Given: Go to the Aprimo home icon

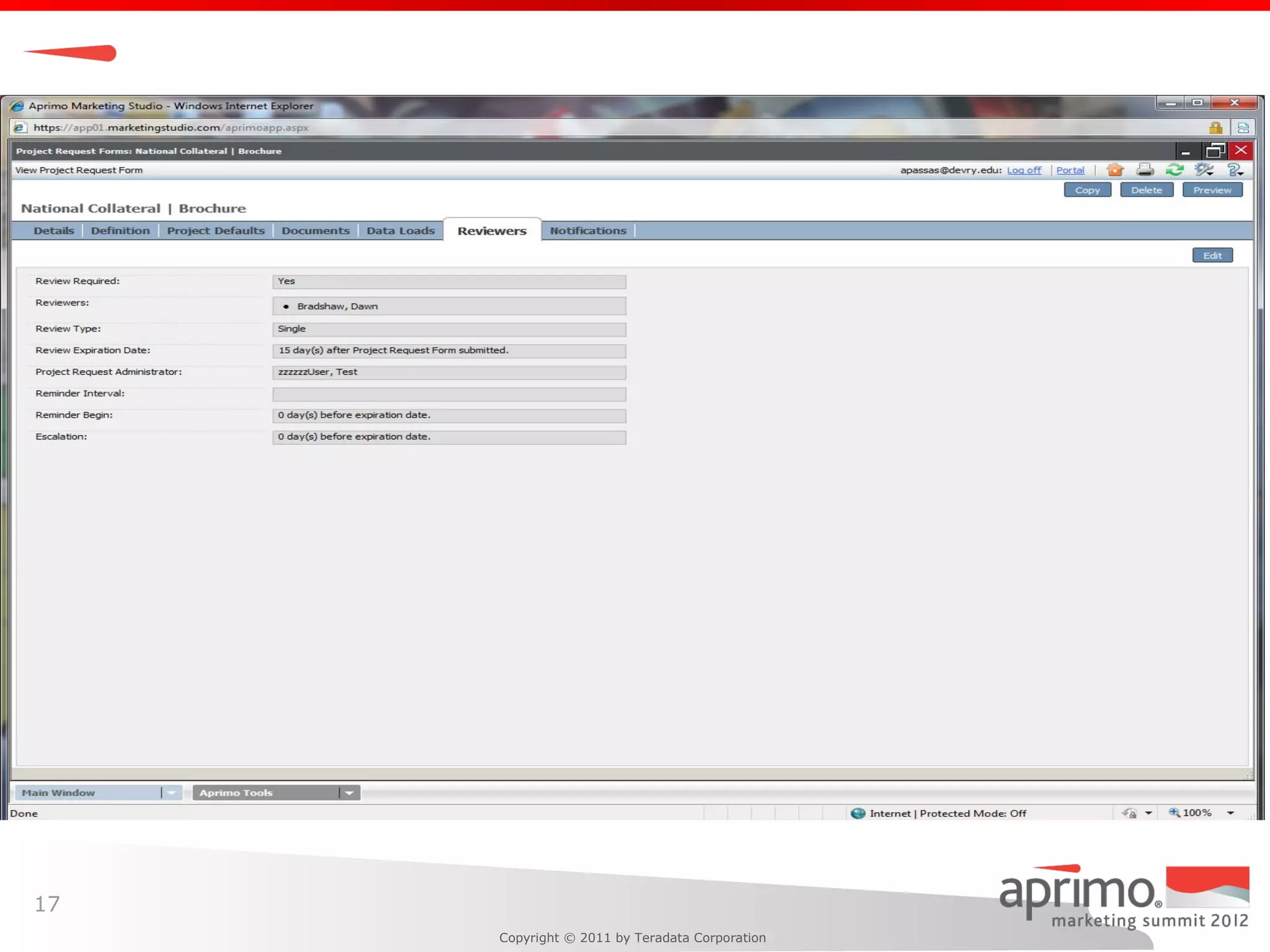Looking at the screenshot, I should tap(1114, 170).
